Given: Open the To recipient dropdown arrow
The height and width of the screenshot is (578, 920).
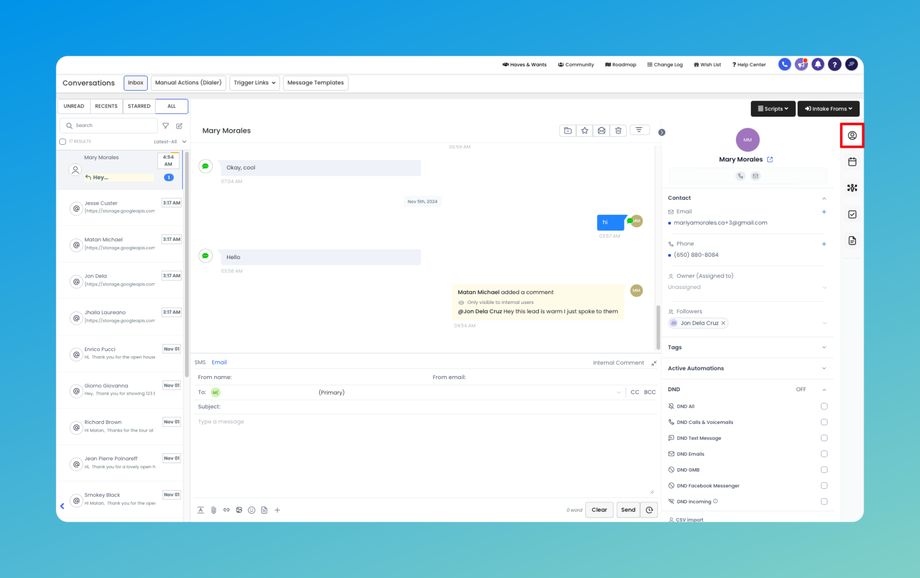Looking at the screenshot, I should pyautogui.click(x=618, y=393).
